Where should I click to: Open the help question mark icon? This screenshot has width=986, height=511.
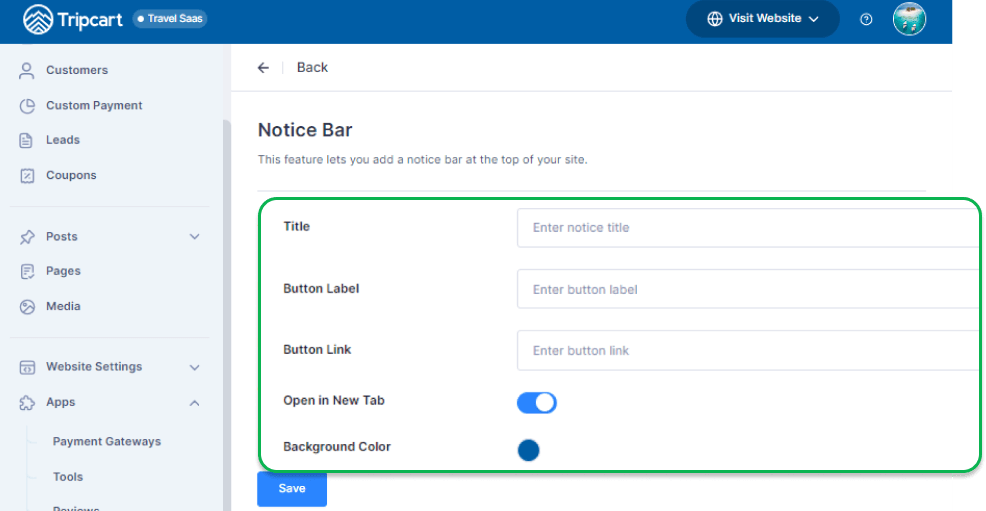tap(866, 19)
